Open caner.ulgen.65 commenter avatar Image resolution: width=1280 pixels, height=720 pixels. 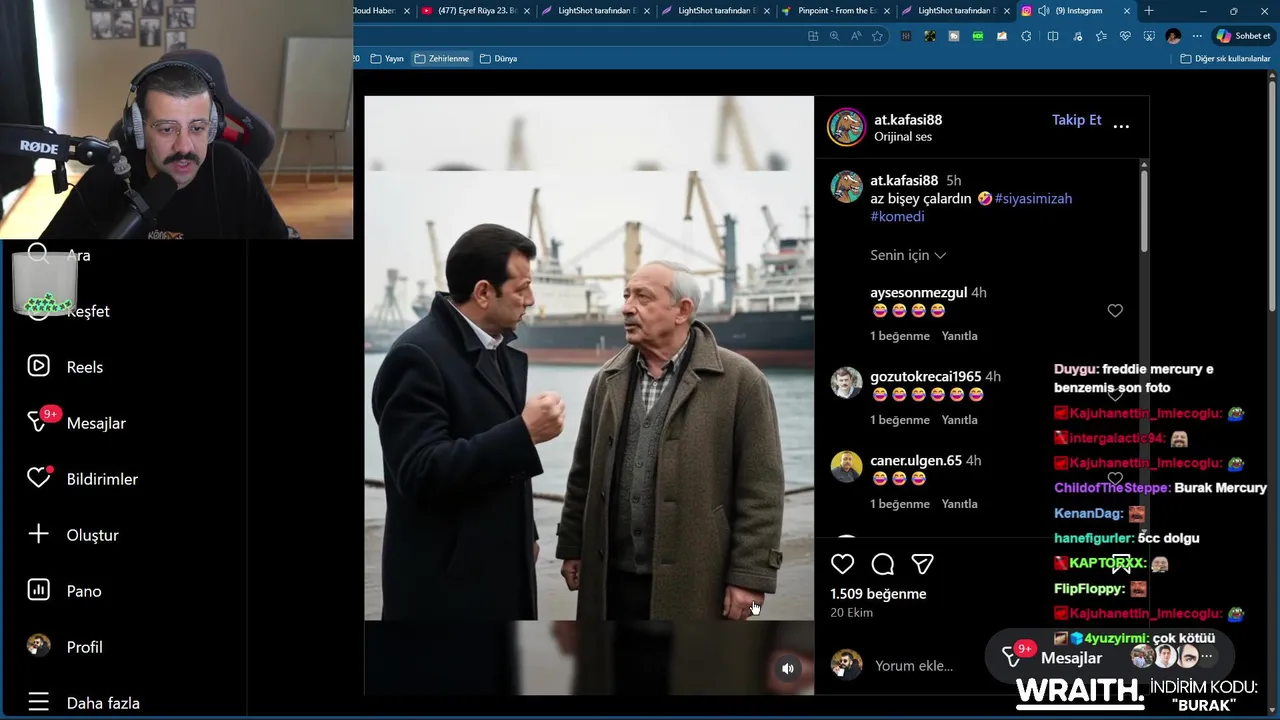click(846, 467)
